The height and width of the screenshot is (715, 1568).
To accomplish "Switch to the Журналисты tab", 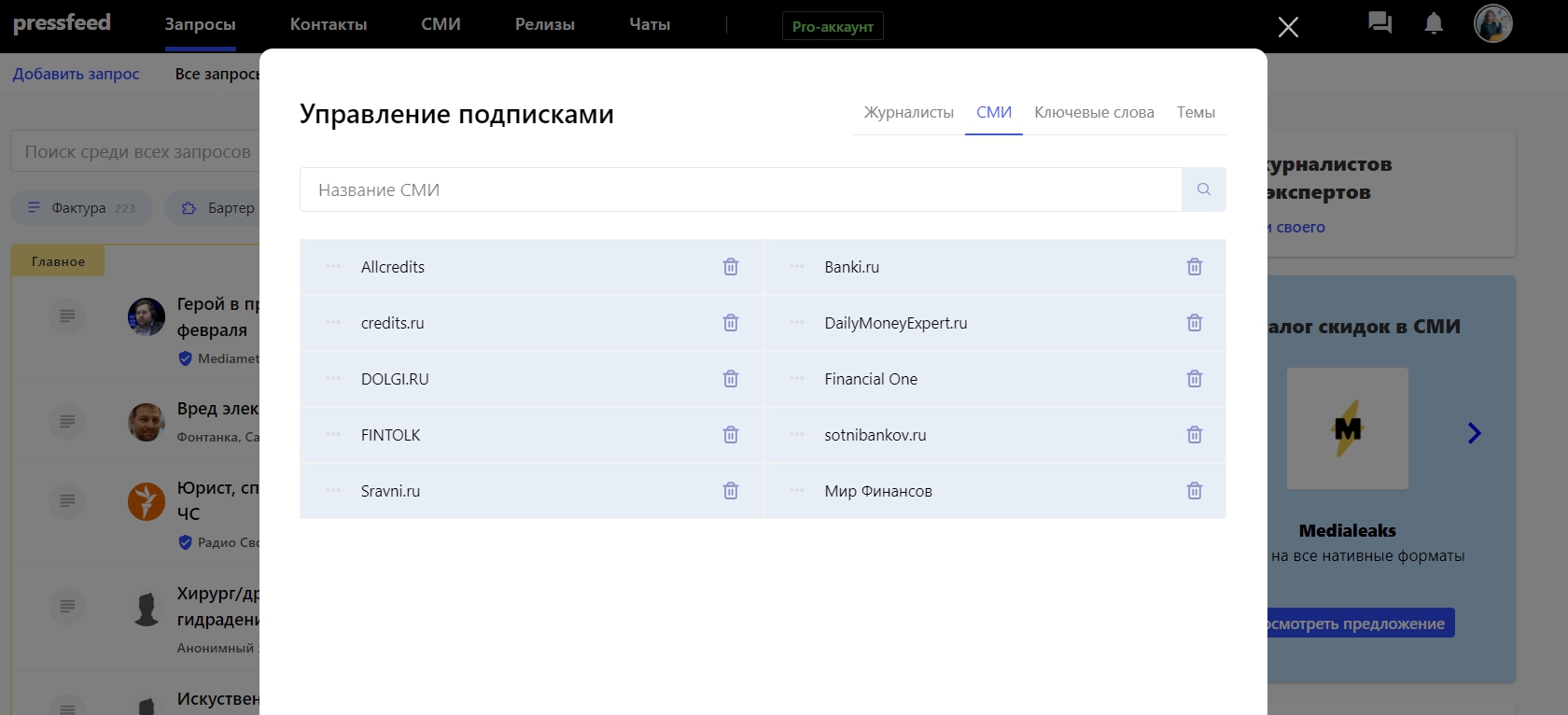I will [x=908, y=113].
